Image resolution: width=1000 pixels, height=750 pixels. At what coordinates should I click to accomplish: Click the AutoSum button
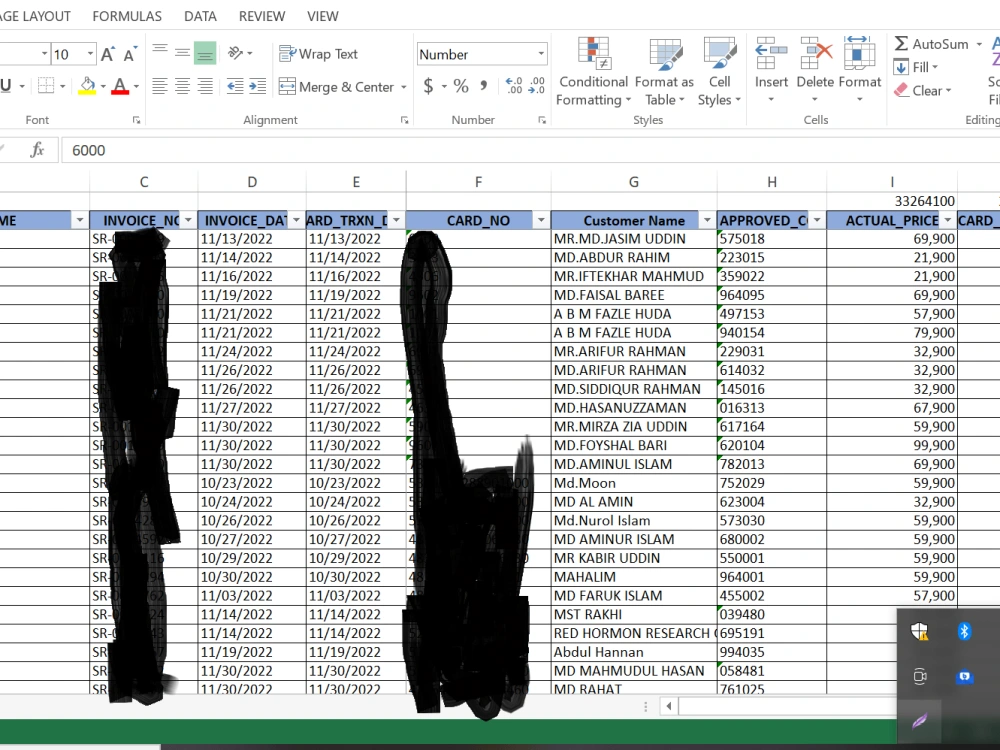click(x=931, y=44)
